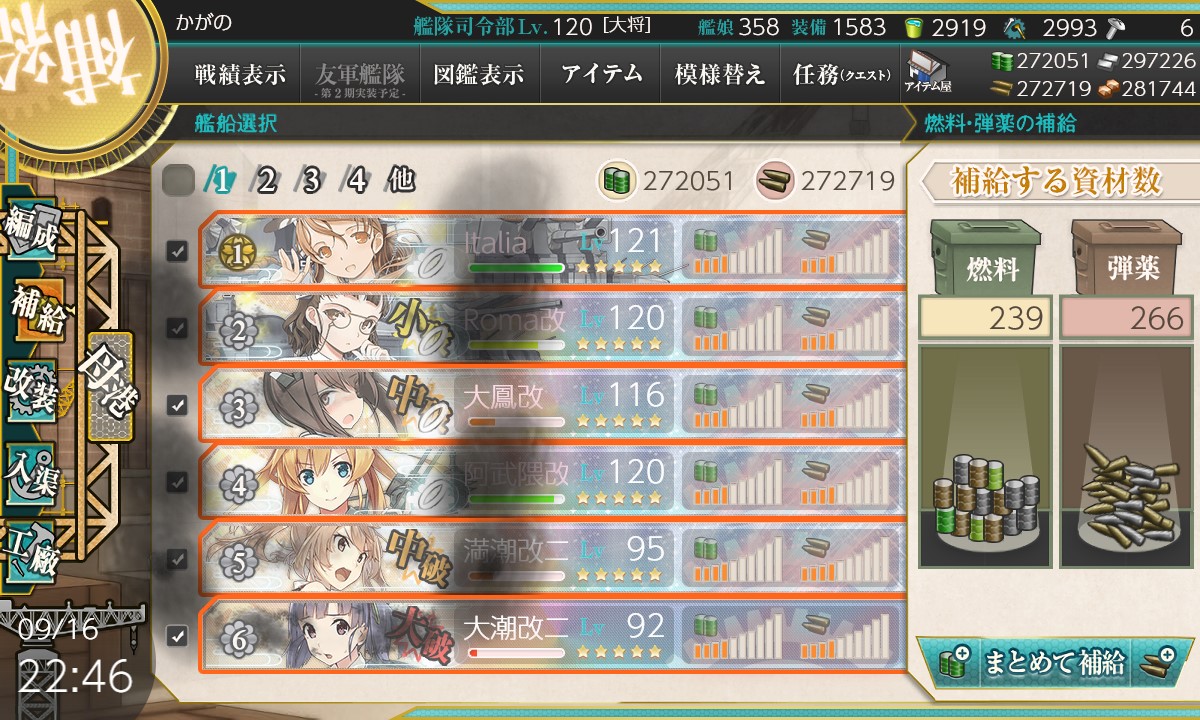The width and height of the screenshot is (1200, 720).
Task: Uncheck the Italia ship checkbox
Action: pyautogui.click(x=177, y=251)
